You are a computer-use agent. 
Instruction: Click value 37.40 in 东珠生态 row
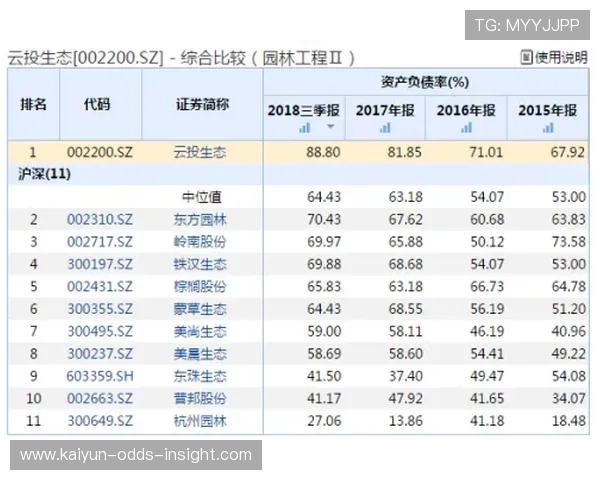(406, 376)
